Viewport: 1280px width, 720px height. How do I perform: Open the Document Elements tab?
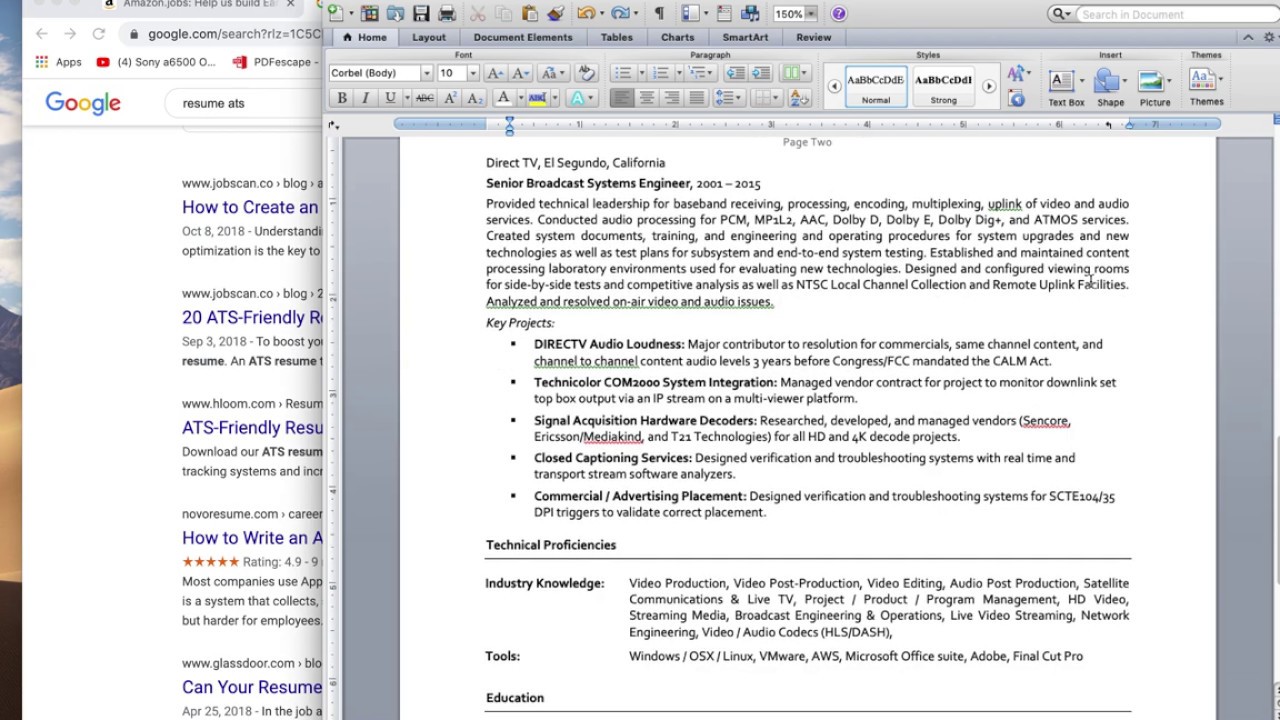point(523,37)
